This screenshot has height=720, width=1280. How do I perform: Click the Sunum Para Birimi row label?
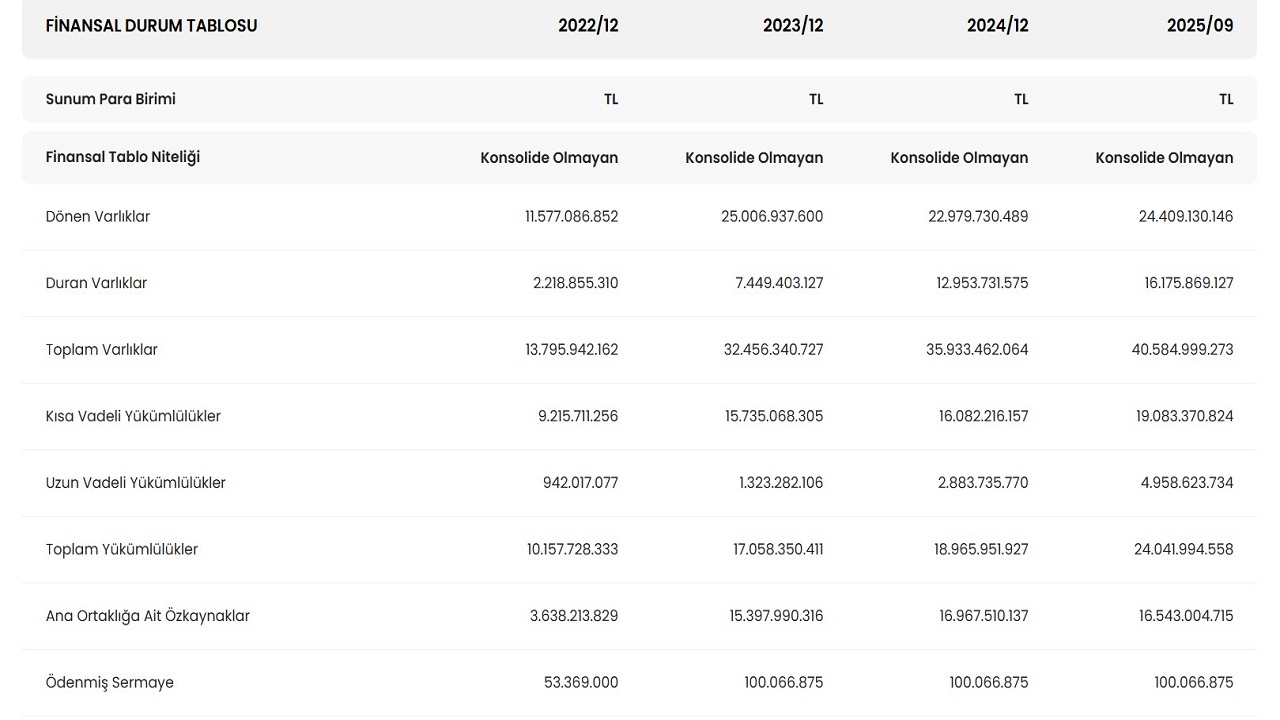111,99
